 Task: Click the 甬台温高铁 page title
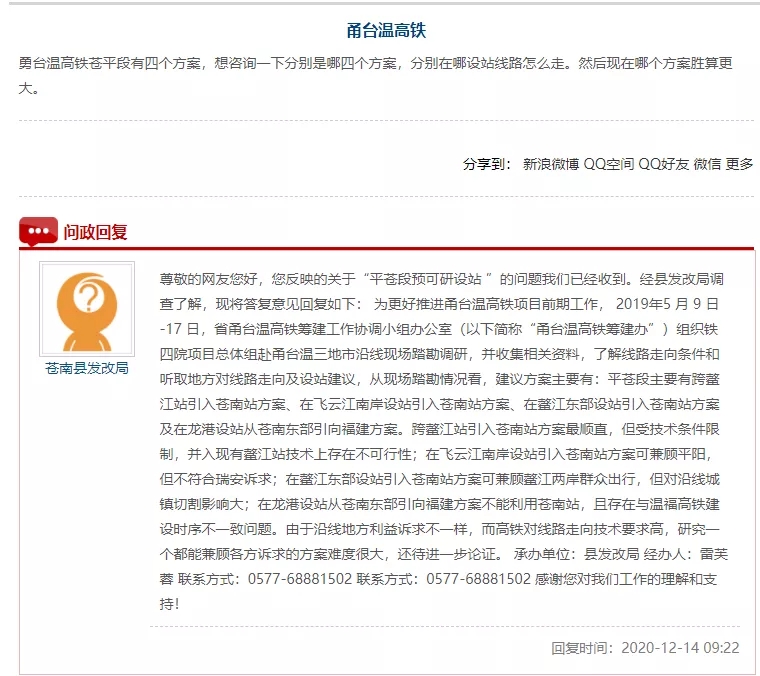(386, 30)
